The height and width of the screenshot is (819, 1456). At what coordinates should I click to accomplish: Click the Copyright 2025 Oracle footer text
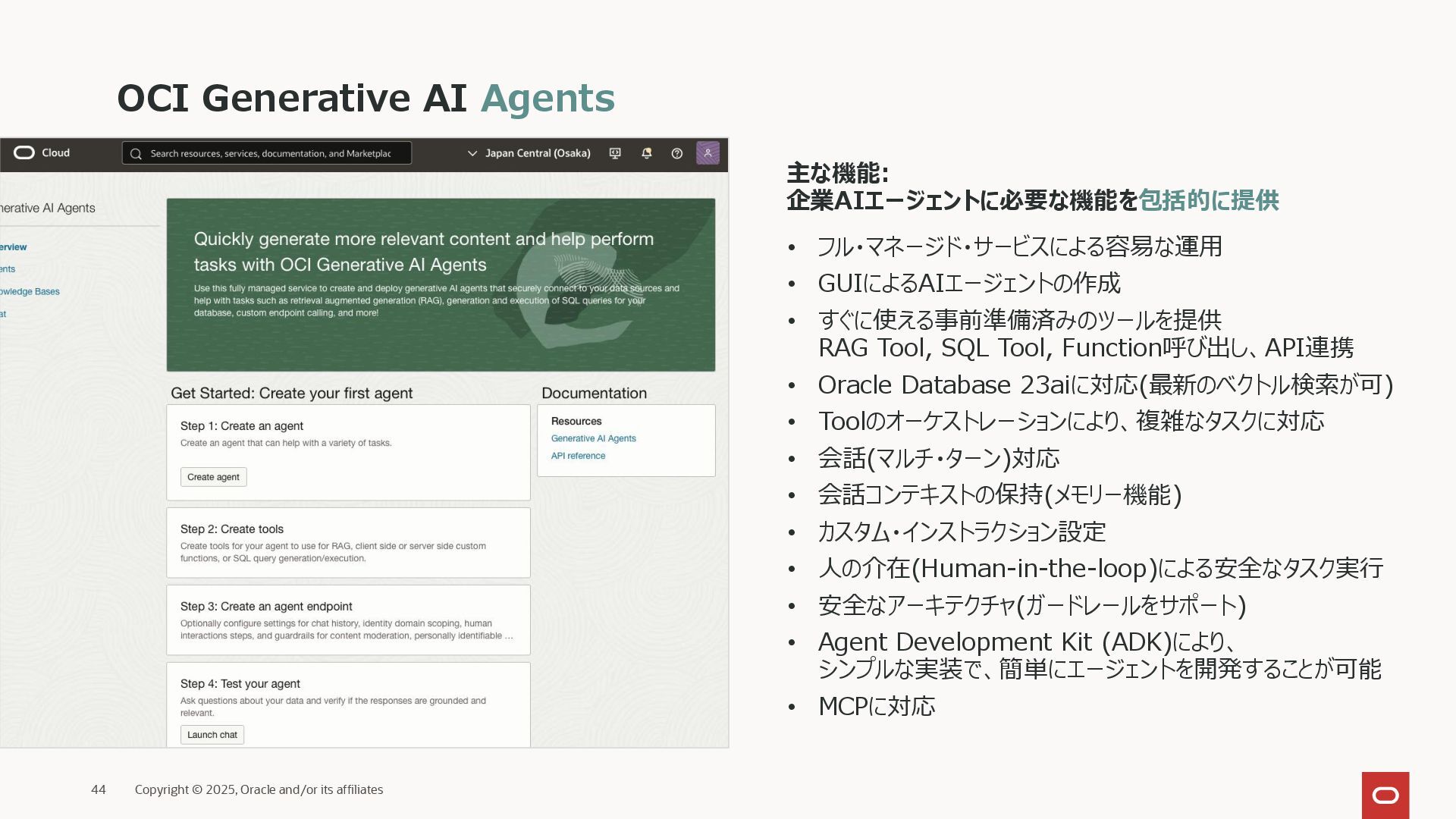(x=259, y=789)
